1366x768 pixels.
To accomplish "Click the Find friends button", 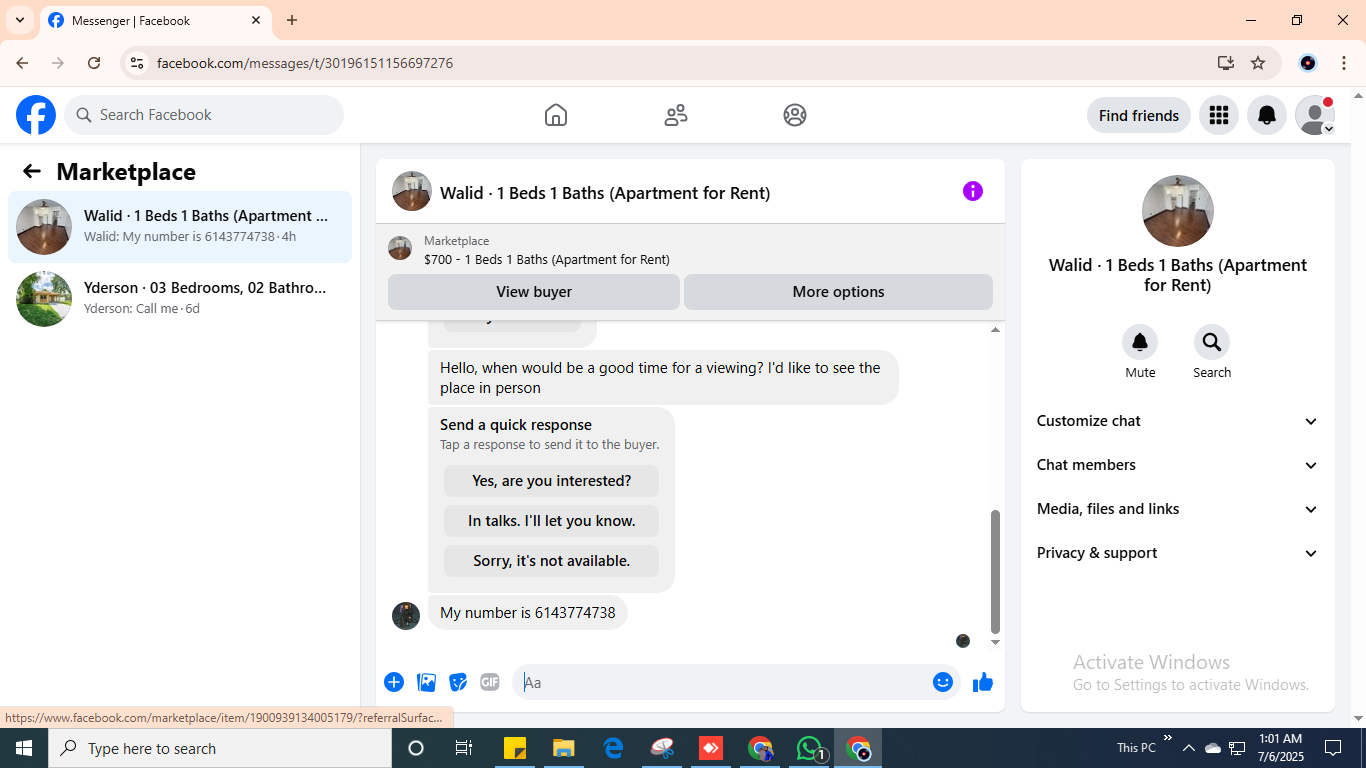I will pyautogui.click(x=1139, y=115).
